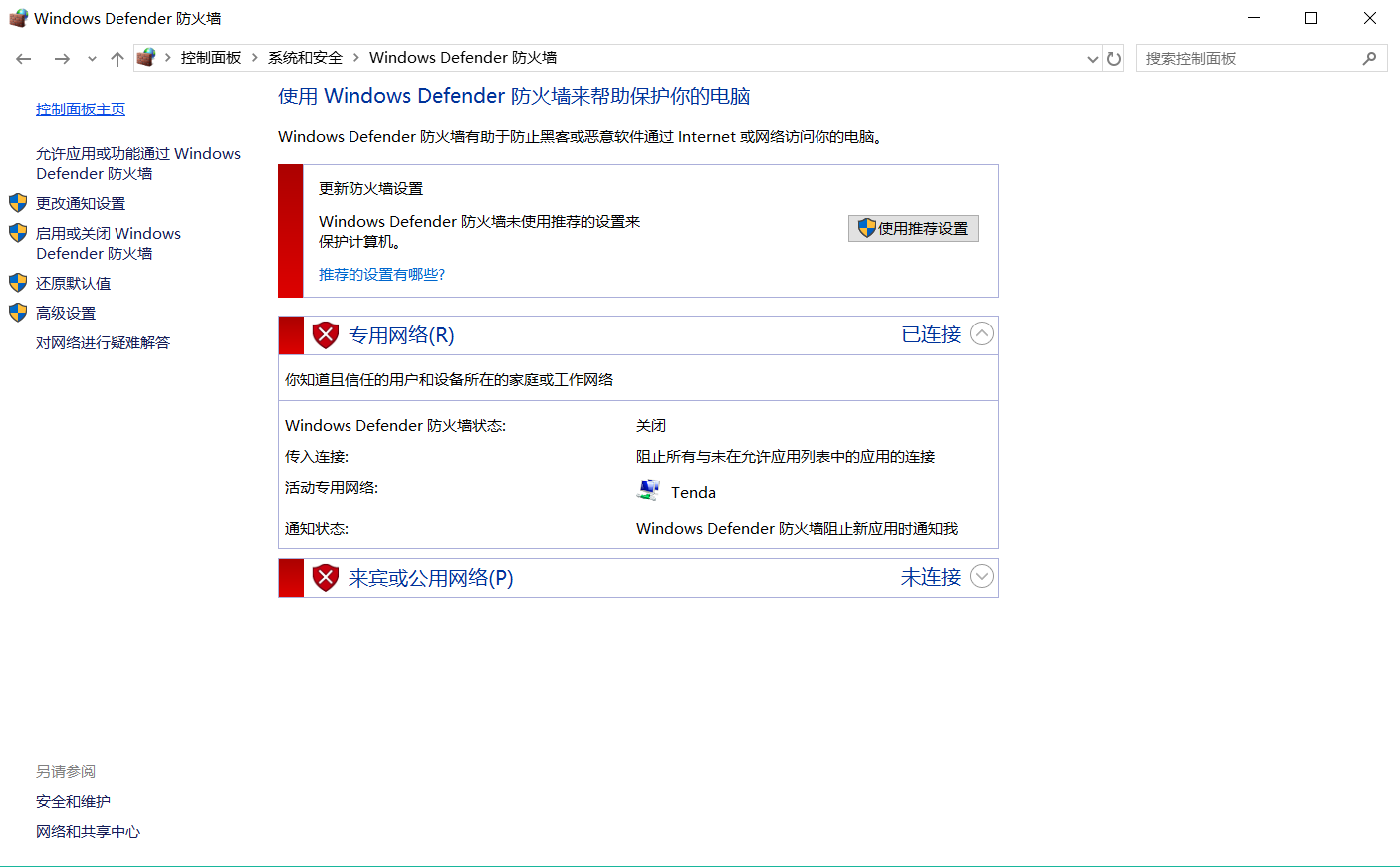Open 允许应用或功能通过 Windows Defender 防火墙
Viewport: 1400px width, 867px height.
[x=138, y=163]
